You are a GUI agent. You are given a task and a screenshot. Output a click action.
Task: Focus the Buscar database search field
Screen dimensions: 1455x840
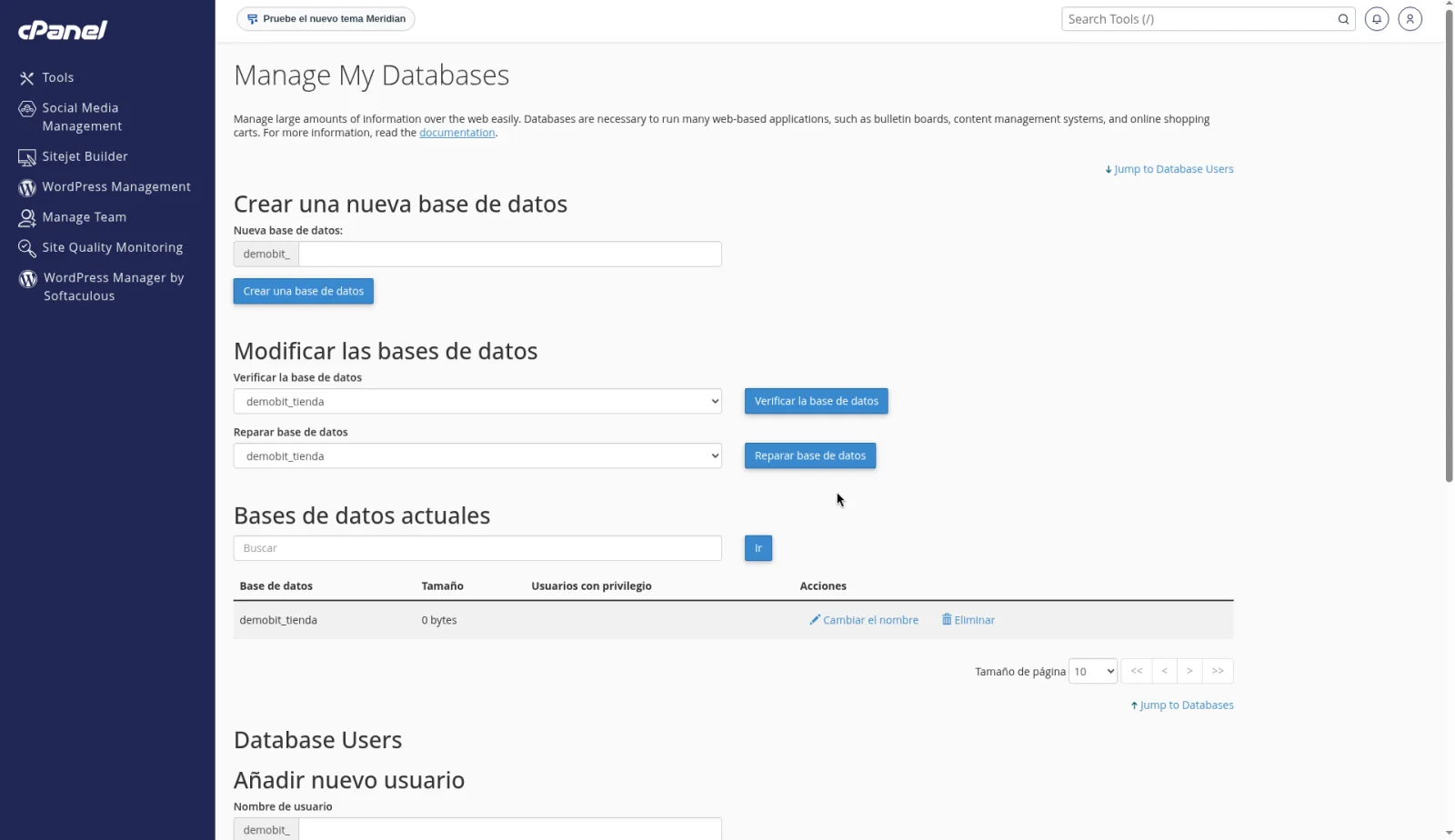coord(477,548)
